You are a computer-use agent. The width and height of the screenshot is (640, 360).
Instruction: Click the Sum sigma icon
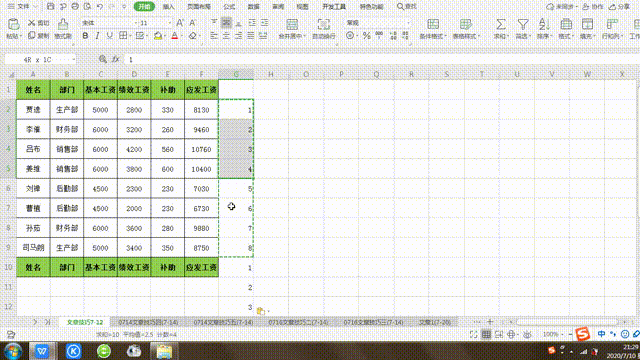[500, 24]
